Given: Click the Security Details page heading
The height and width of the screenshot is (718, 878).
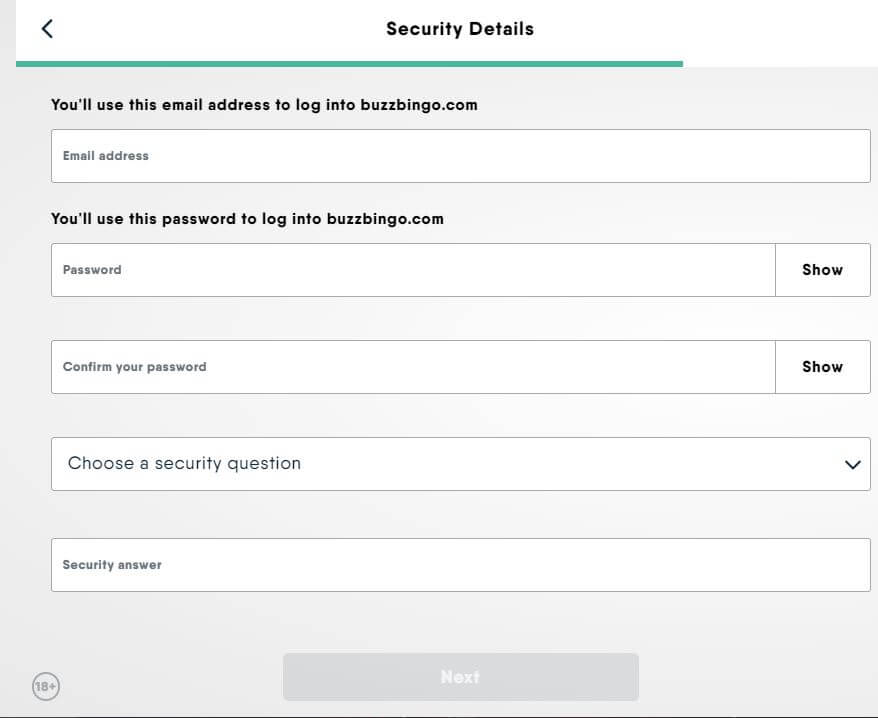Looking at the screenshot, I should (460, 29).
